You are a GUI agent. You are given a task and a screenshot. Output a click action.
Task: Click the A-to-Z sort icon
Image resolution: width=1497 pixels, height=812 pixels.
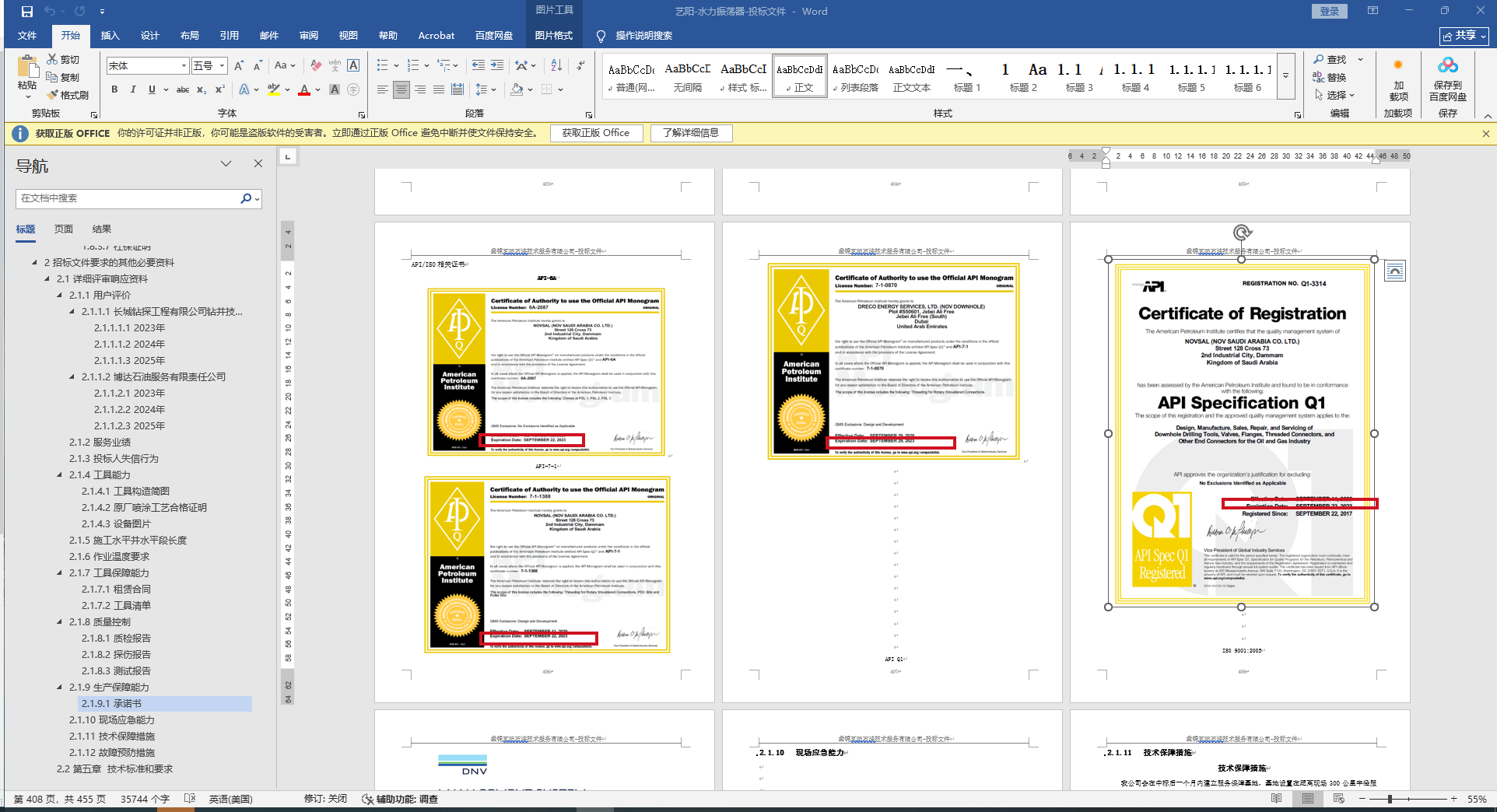pos(556,65)
